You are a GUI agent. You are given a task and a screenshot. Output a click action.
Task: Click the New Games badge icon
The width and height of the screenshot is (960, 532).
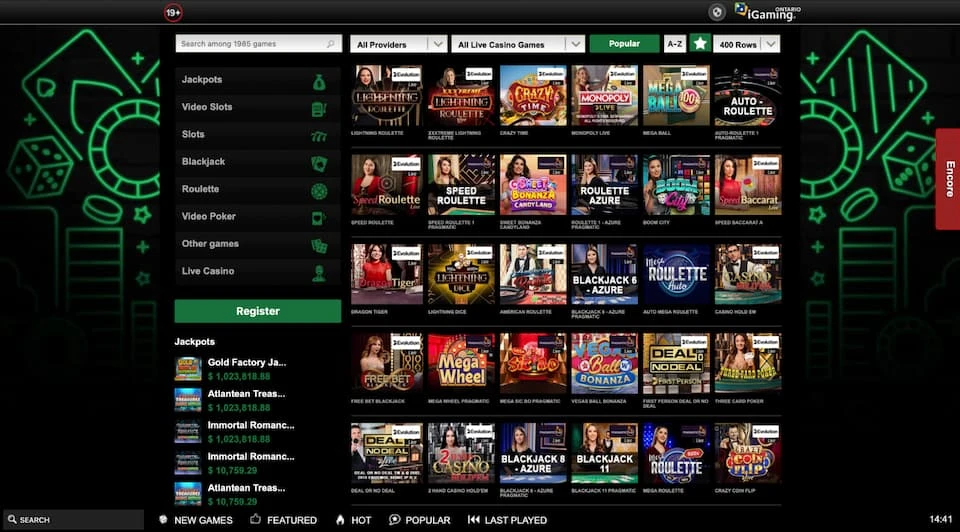[x=163, y=519]
